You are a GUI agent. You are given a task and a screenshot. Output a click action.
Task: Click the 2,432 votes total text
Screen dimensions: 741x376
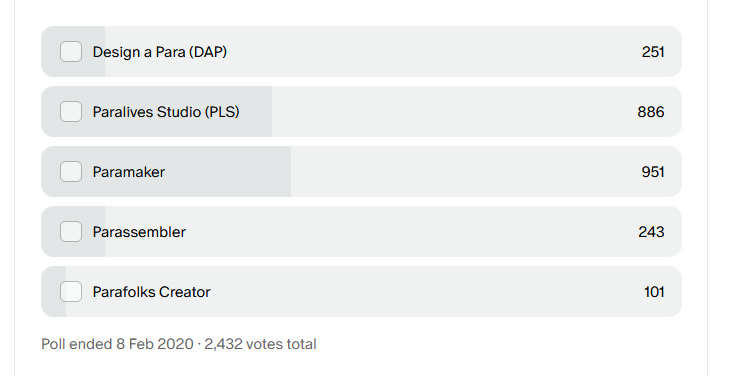pyautogui.click(x=260, y=344)
